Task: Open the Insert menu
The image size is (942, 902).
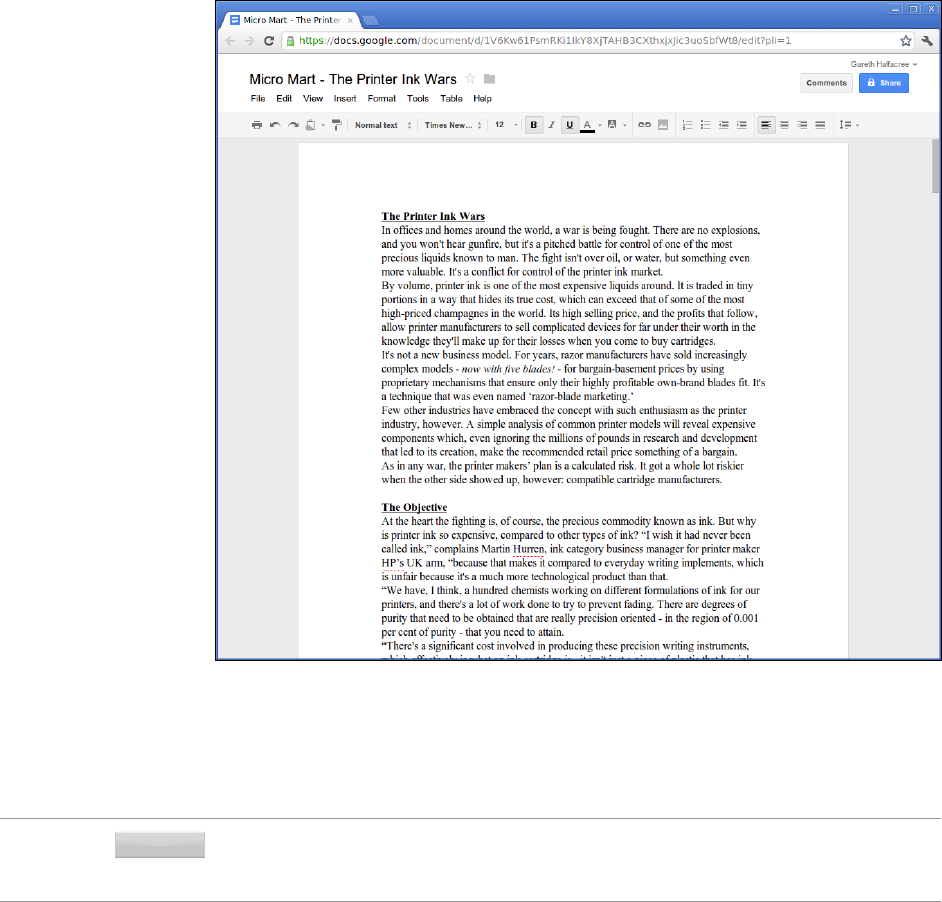Action: pos(345,99)
